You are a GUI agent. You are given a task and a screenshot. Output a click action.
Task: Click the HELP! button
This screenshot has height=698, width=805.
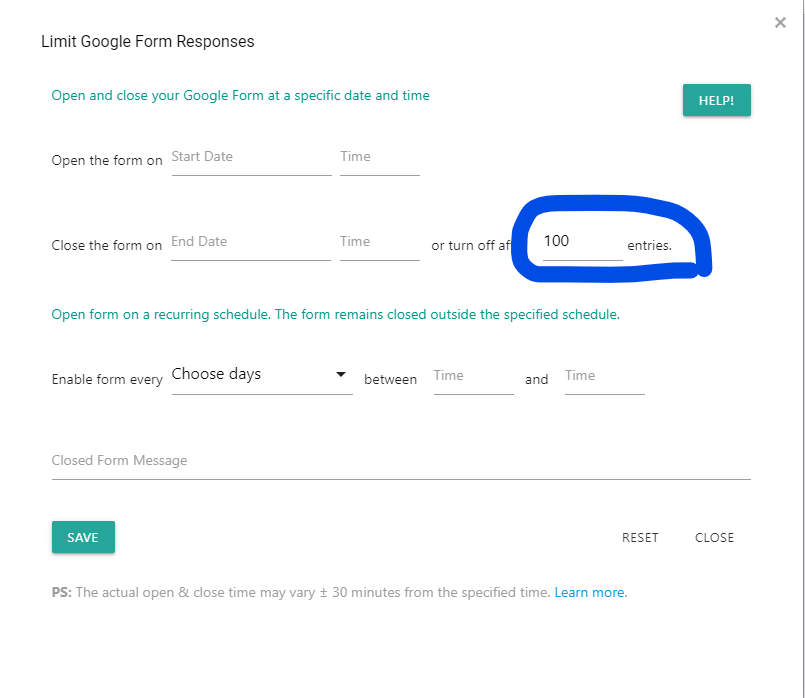pyautogui.click(x=716, y=100)
